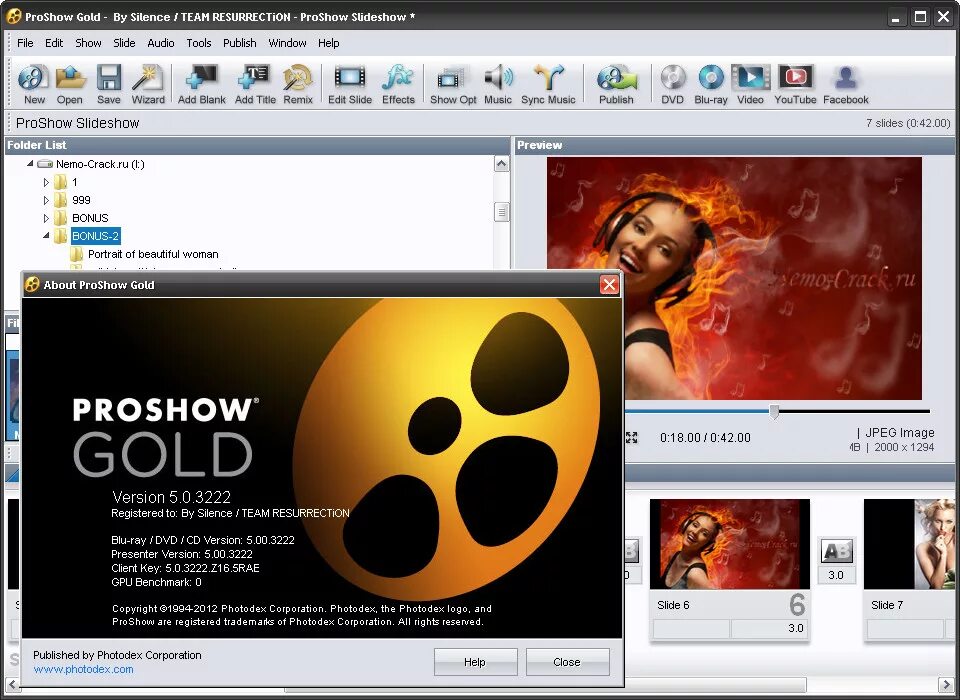
Task: Click the Save toolbar icon
Action: click(x=108, y=84)
